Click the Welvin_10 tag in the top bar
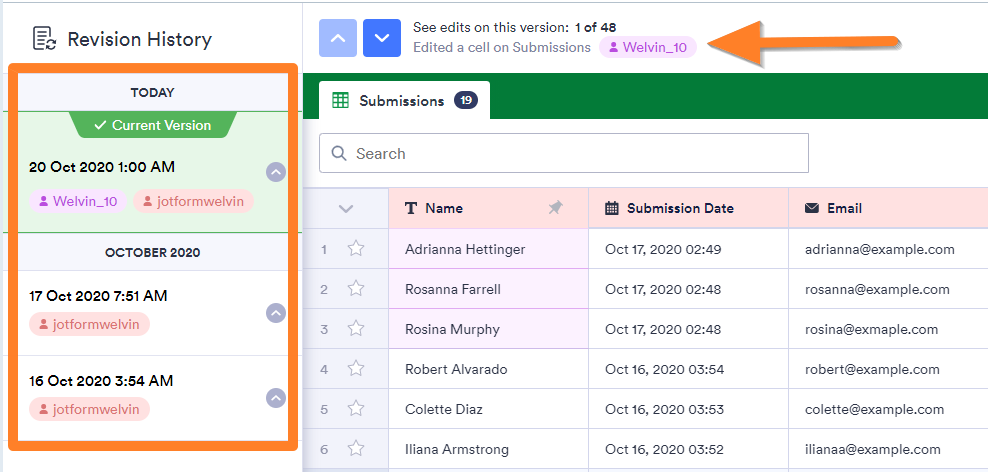Viewport: 988px width, 472px height. [x=647, y=47]
